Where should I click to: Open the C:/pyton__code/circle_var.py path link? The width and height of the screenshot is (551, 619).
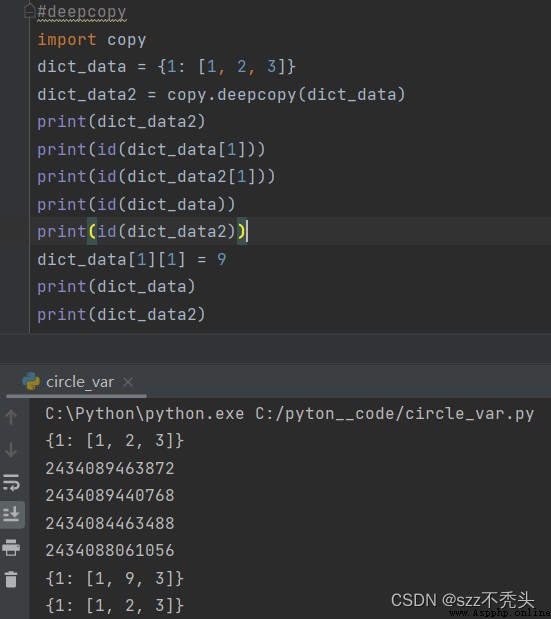coord(394,413)
